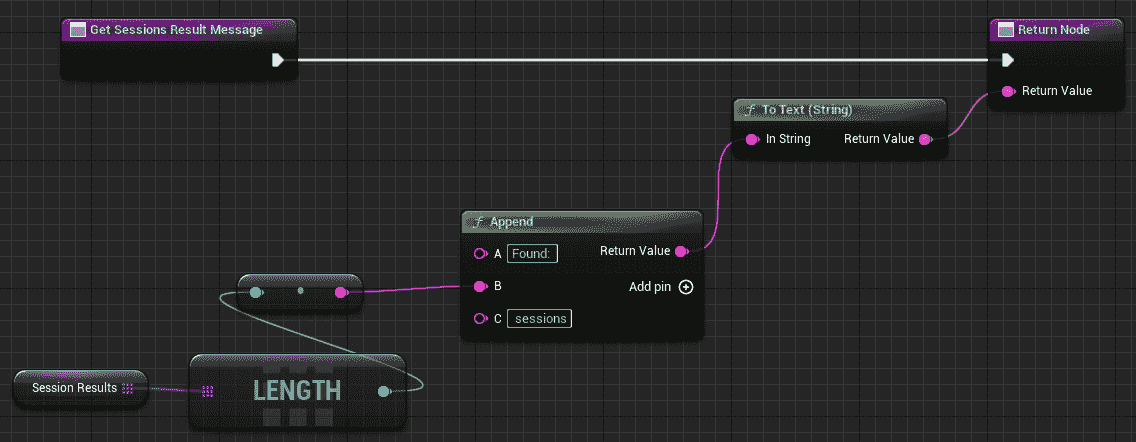Click the conversion node's integer input pin
Viewport: 1136px width, 442px height.
(256, 292)
